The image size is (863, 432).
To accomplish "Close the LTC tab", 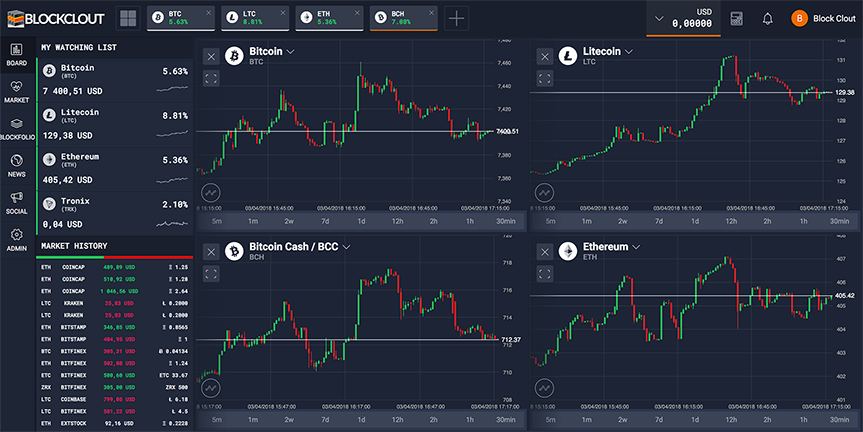I will pyautogui.click(x=283, y=13).
